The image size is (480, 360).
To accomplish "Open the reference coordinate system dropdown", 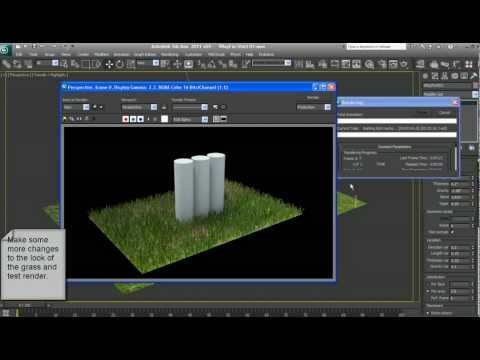I will pos(148,63).
